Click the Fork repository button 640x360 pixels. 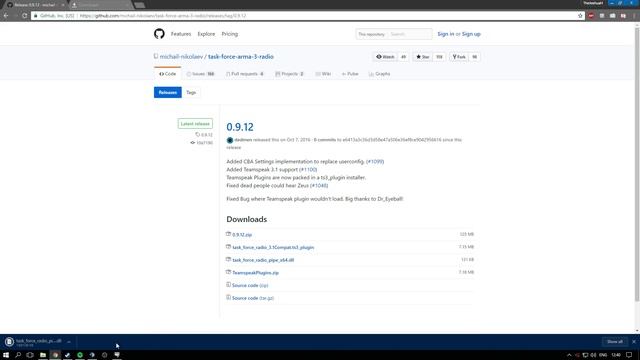click(x=459, y=57)
